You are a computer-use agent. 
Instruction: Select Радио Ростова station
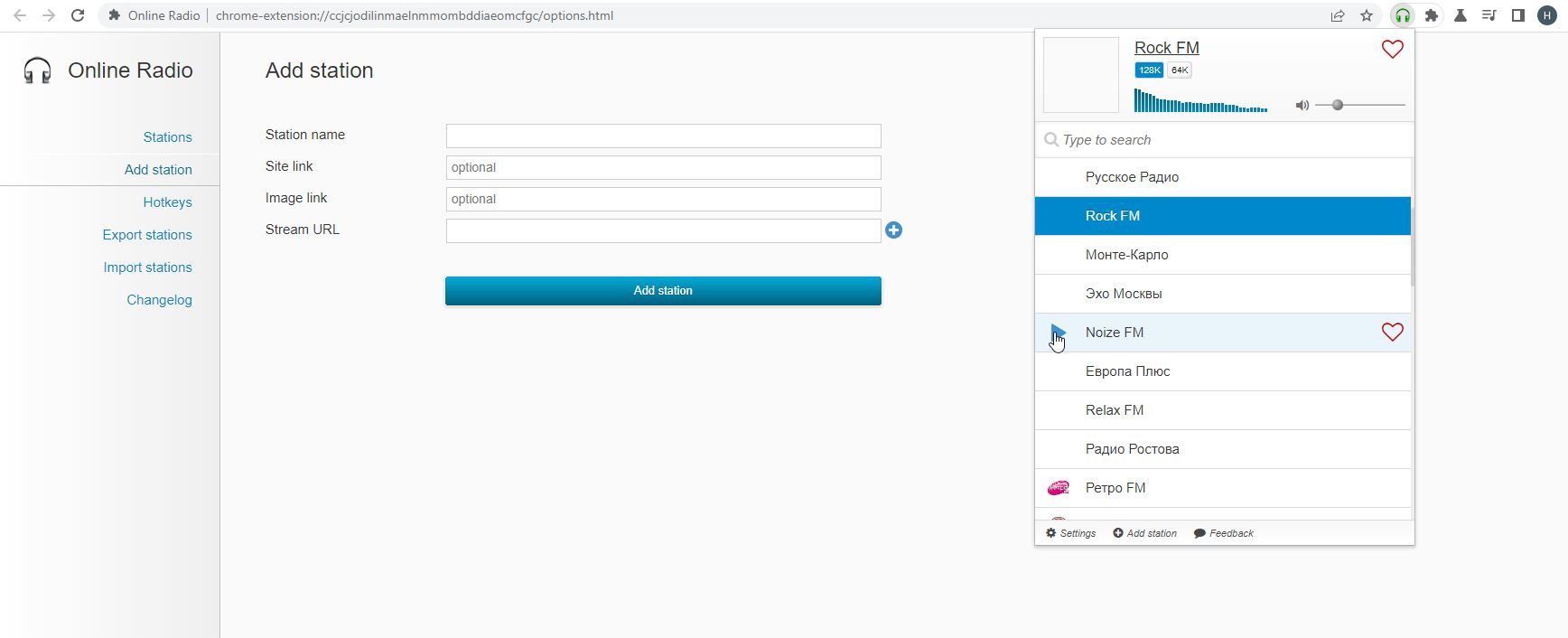coord(1223,449)
